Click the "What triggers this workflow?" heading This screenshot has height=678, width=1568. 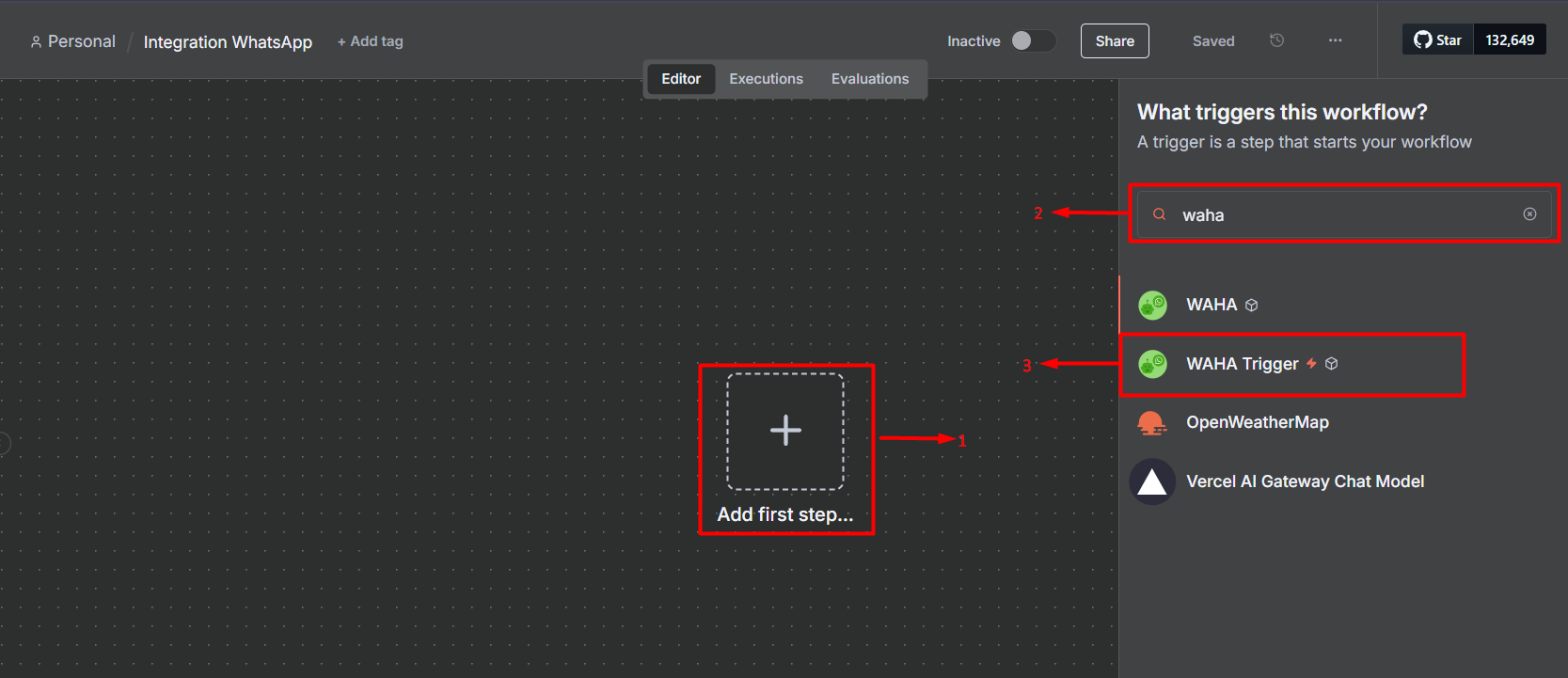pyautogui.click(x=1282, y=112)
